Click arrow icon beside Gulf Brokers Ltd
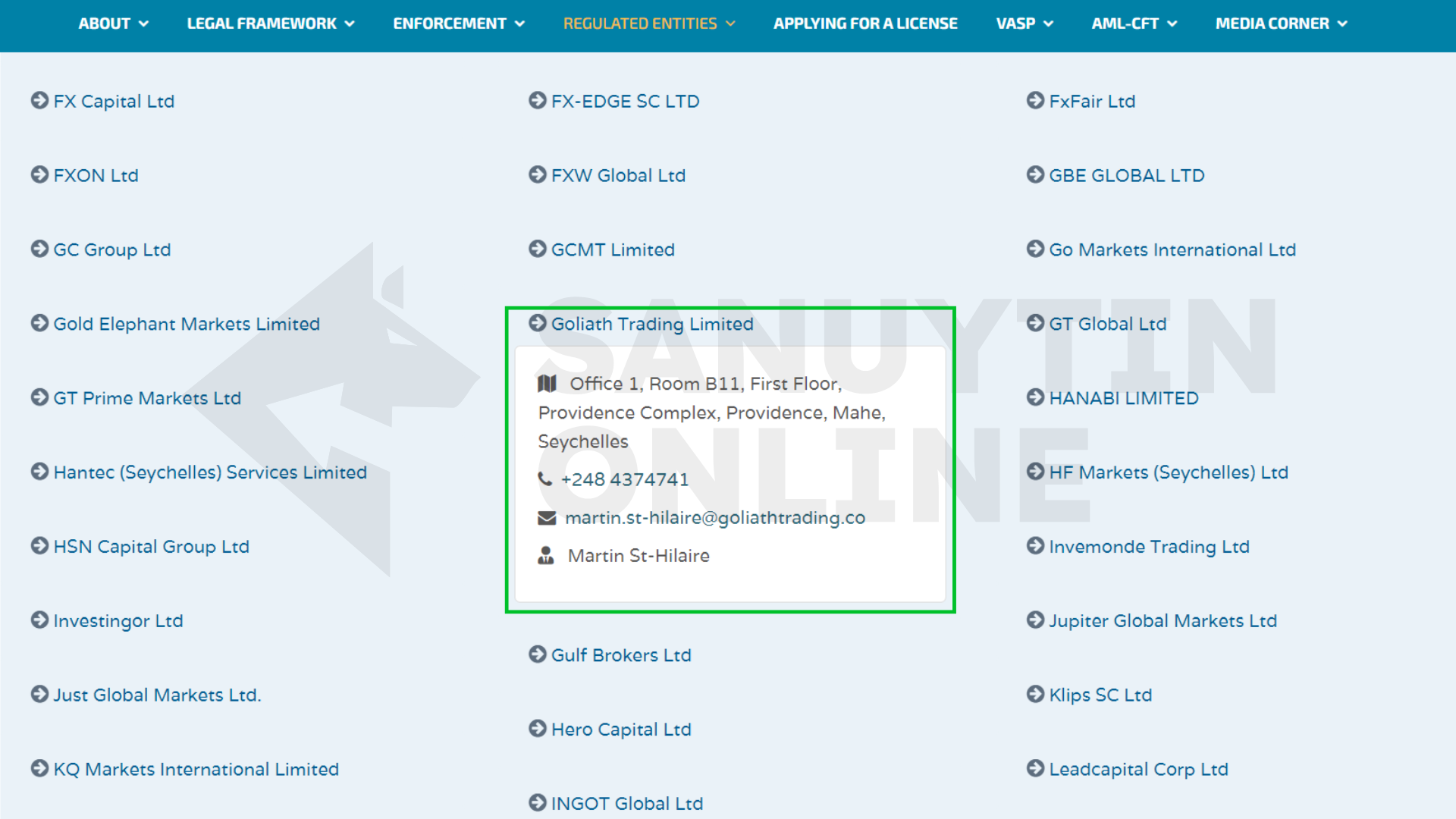The height and width of the screenshot is (819, 1456). (x=538, y=654)
